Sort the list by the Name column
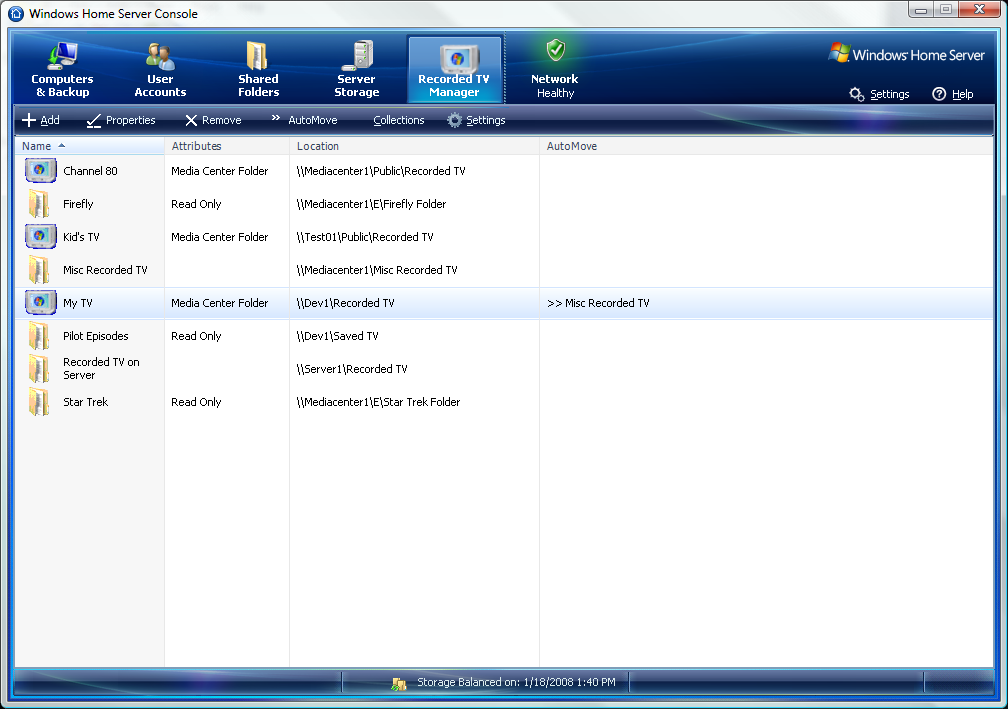The image size is (1008, 709). [x=90, y=147]
